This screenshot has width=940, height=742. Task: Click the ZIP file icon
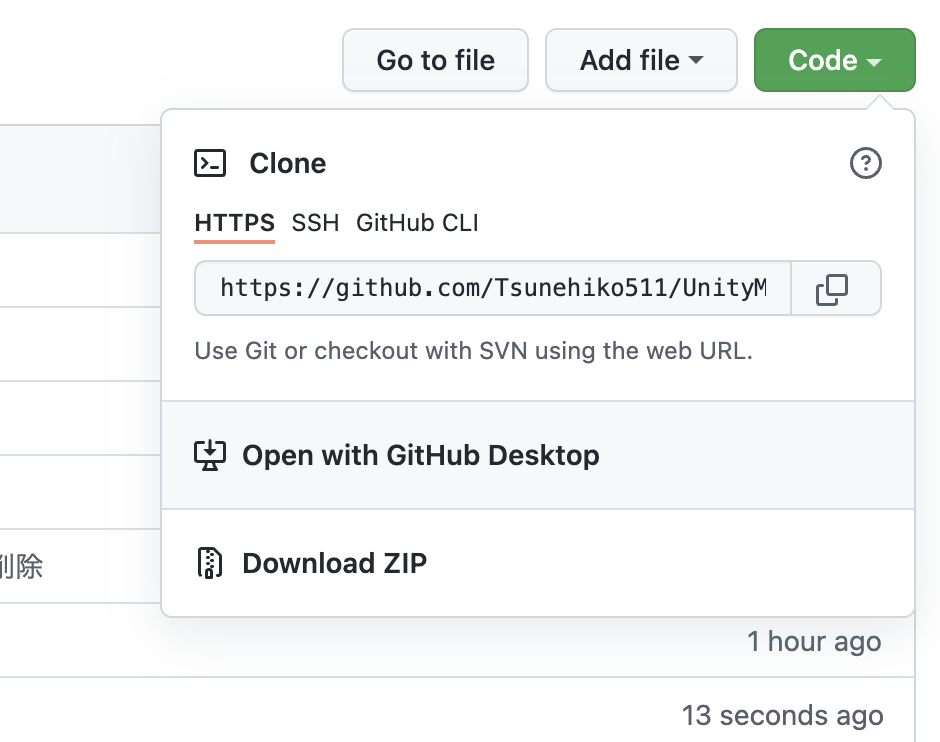[x=210, y=563]
